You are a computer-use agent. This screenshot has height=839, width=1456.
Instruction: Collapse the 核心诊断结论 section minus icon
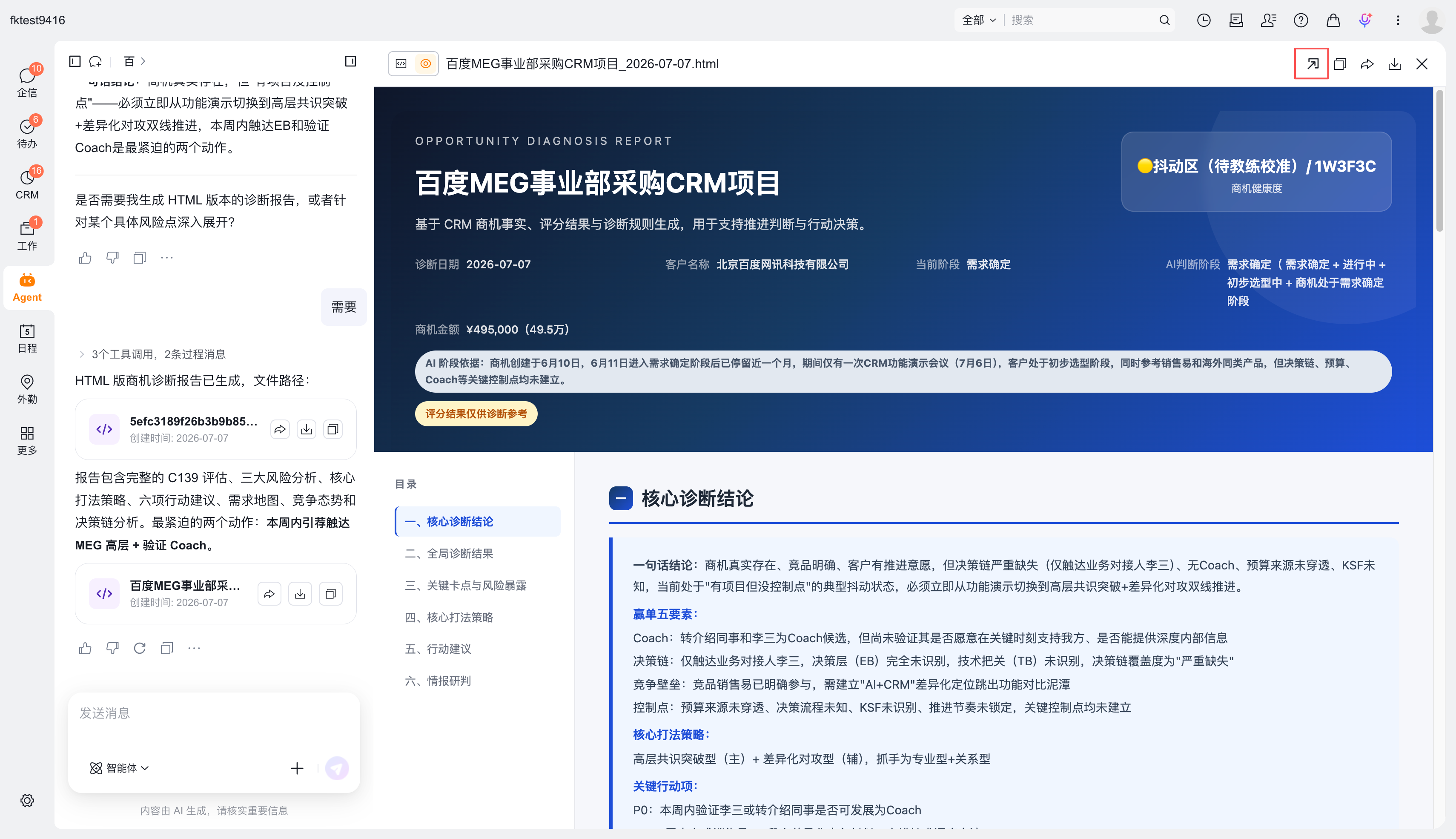(x=621, y=498)
